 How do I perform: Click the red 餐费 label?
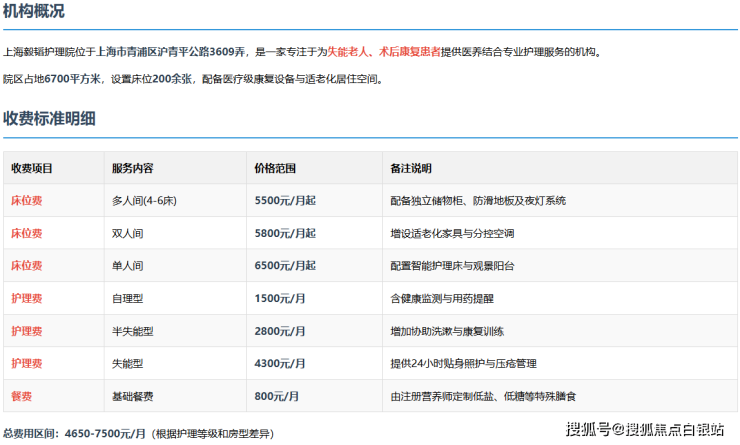pyautogui.click(x=21, y=396)
